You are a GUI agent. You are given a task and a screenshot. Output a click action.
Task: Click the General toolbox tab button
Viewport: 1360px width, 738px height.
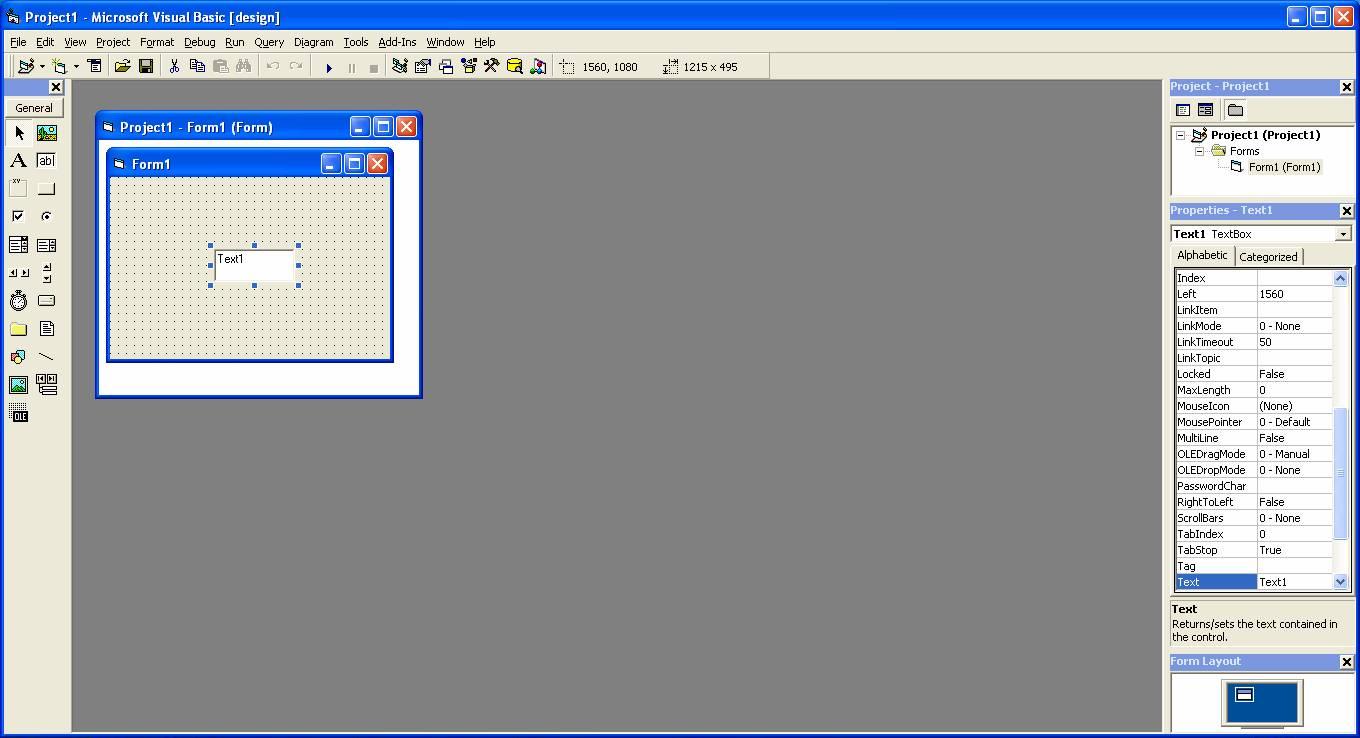[34, 108]
